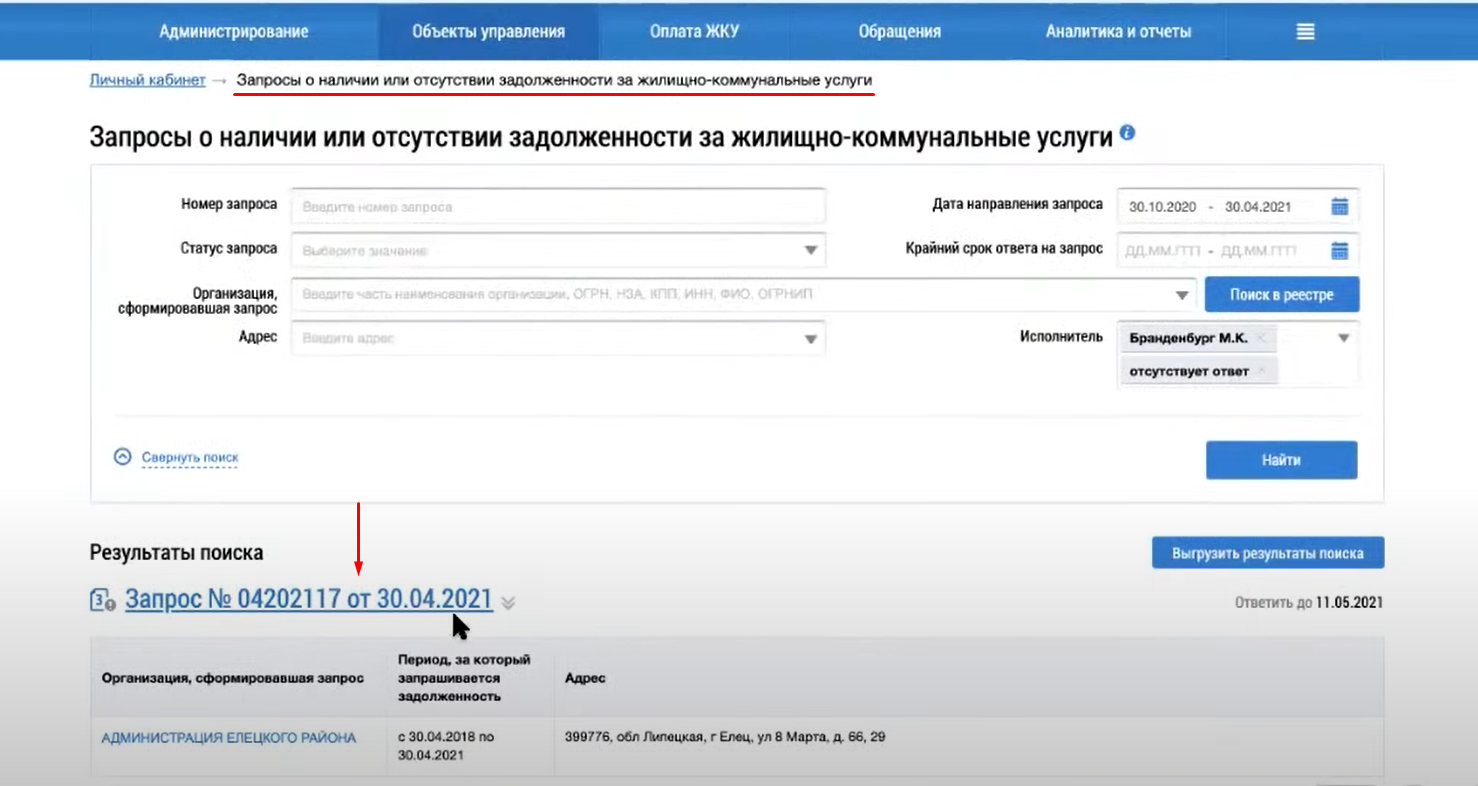Focus the Номер запроса input field
Image resolution: width=1478 pixels, height=786 pixels.
coord(558,206)
